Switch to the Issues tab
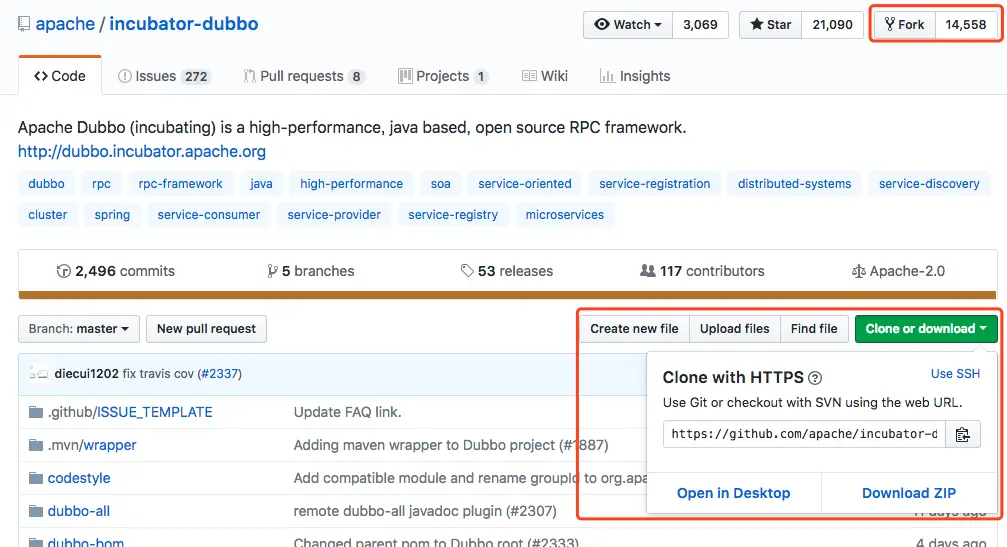This screenshot has height=547, width=1007. point(162,76)
